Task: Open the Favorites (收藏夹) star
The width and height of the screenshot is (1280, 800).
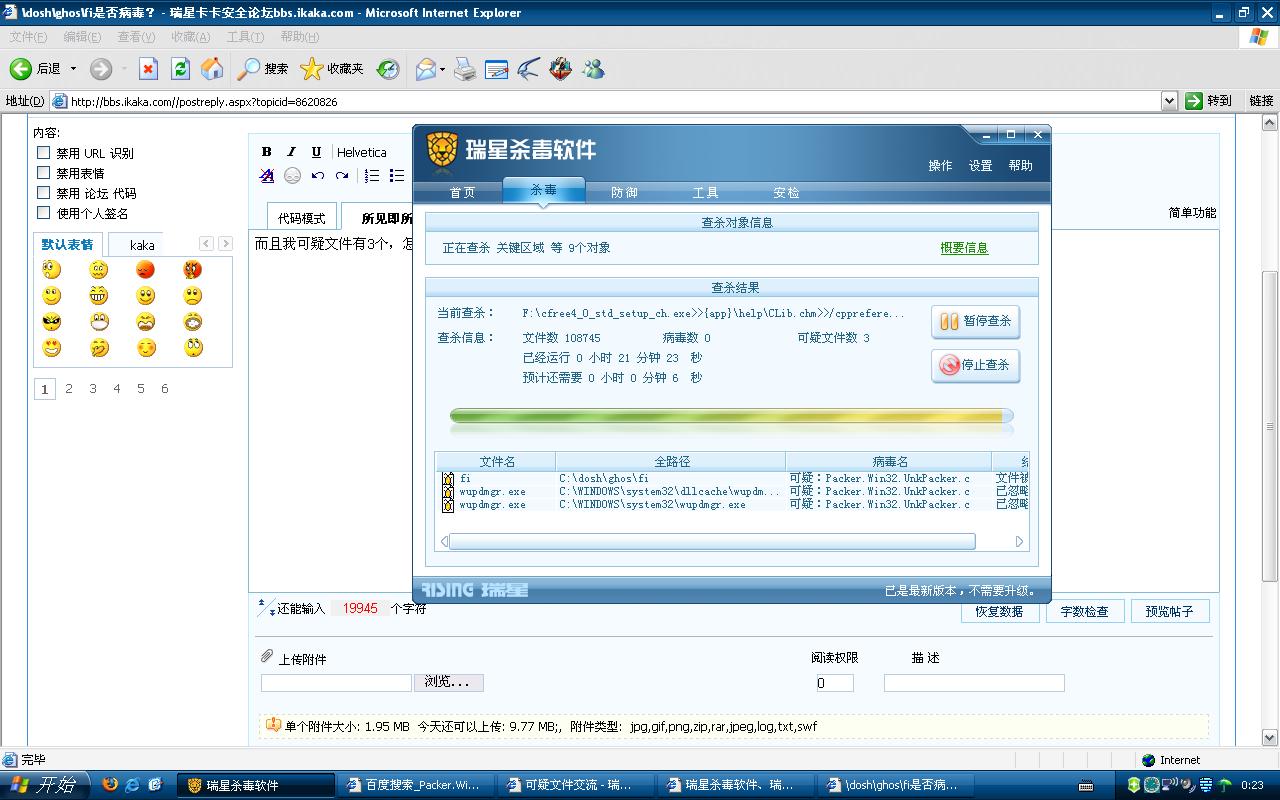Action: 333,69
